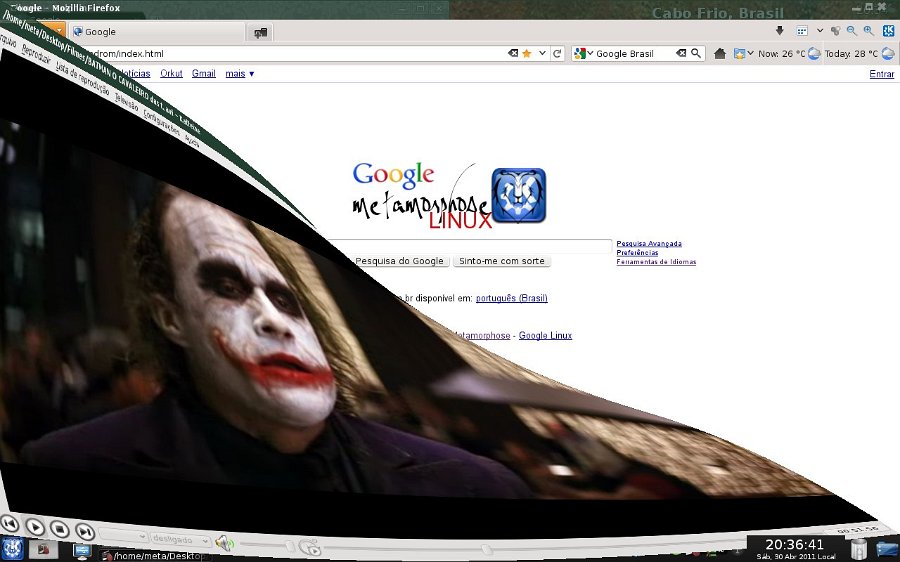Open the bookmarks menu dropdown

pyautogui.click(x=743, y=53)
